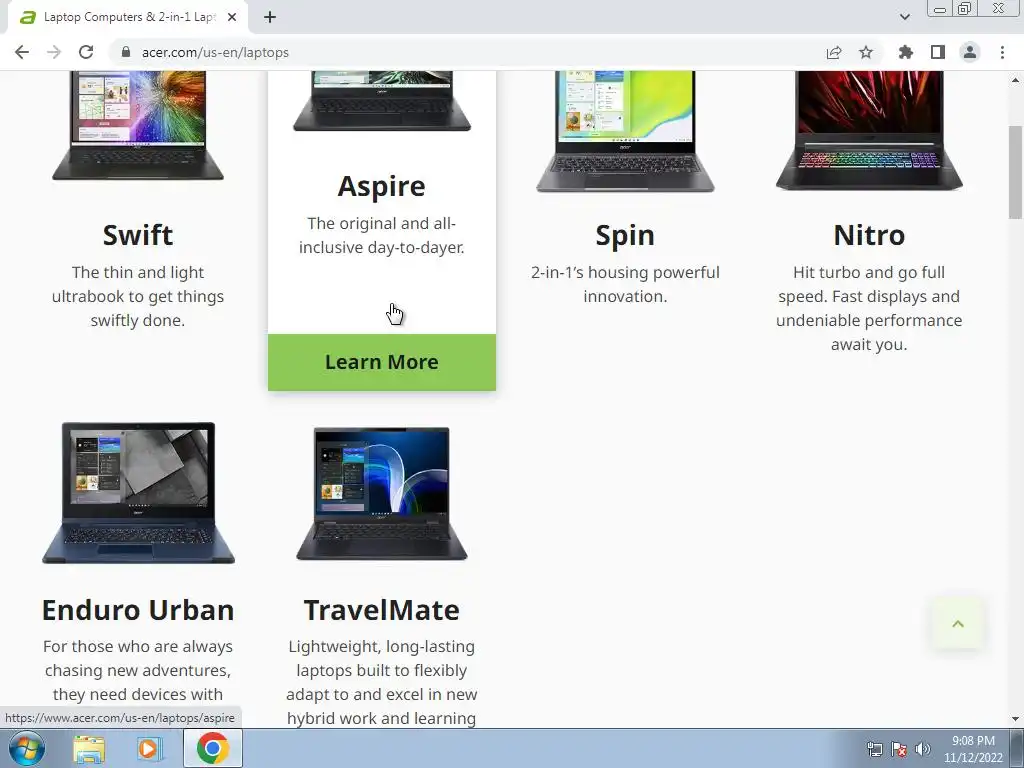
Task: Click the Aspire laptop image
Action: click(382, 101)
